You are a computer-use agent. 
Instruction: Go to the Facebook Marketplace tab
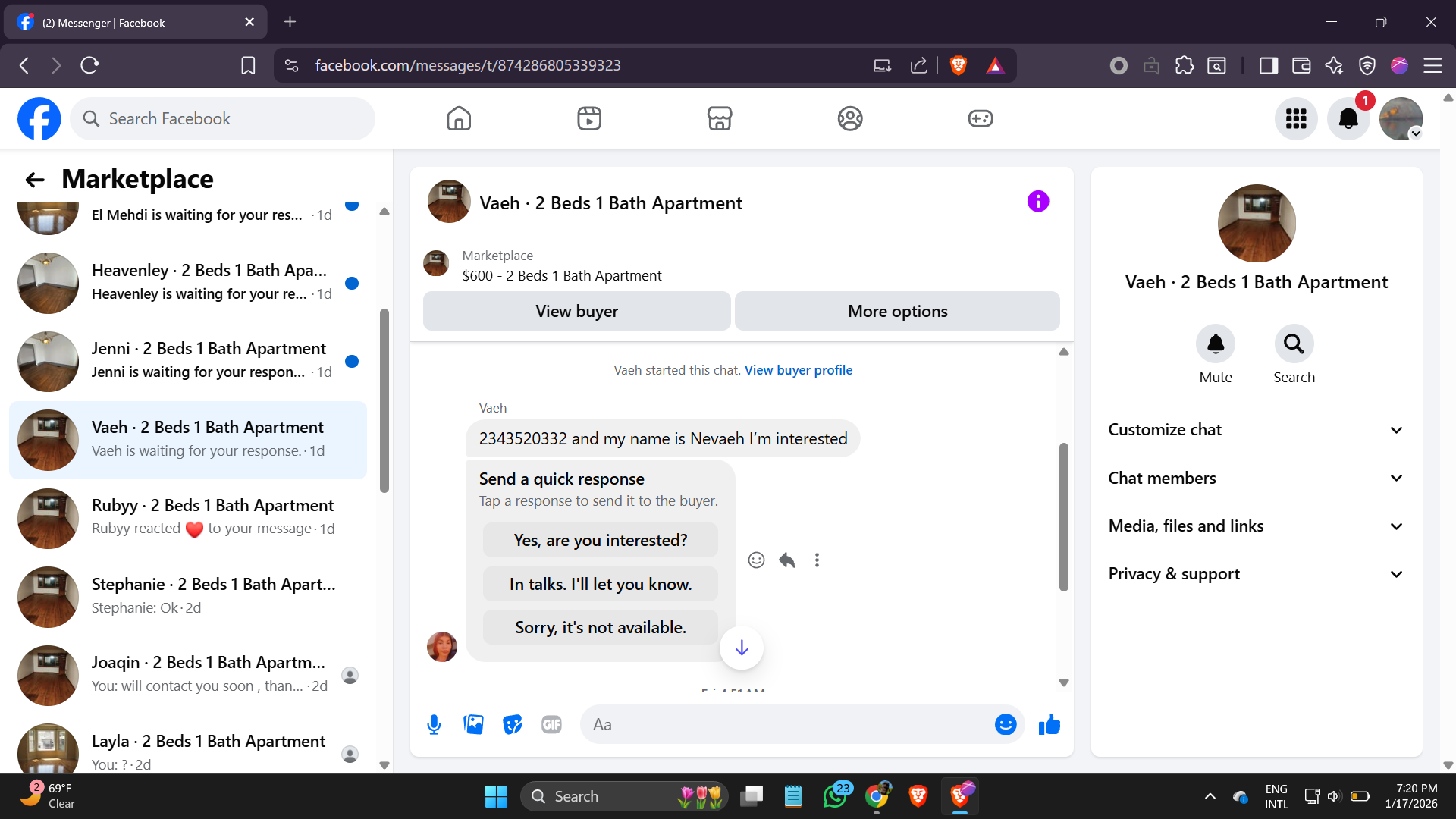(719, 119)
